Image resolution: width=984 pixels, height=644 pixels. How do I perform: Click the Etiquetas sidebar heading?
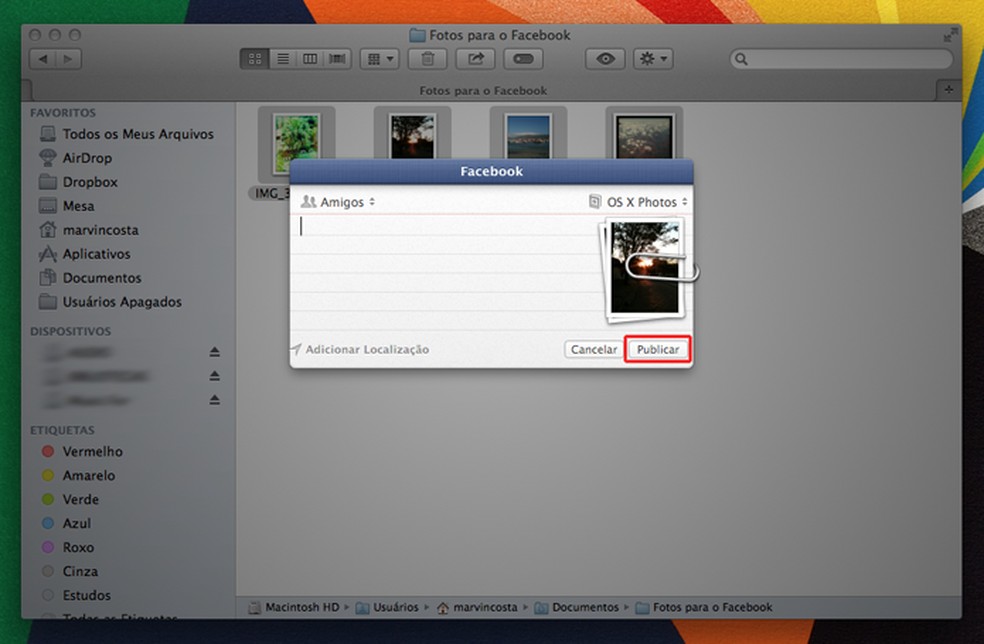62,431
